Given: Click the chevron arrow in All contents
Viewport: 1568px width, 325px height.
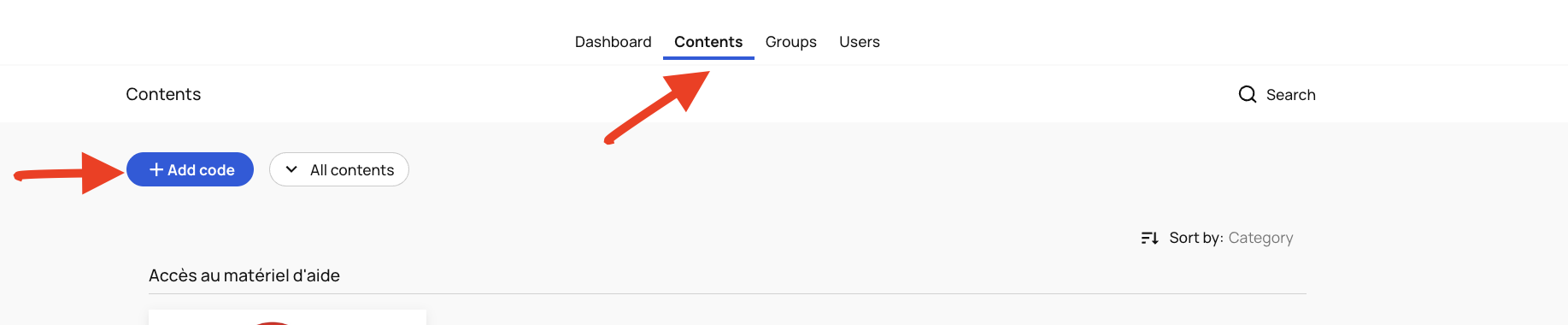Looking at the screenshot, I should (x=291, y=169).
